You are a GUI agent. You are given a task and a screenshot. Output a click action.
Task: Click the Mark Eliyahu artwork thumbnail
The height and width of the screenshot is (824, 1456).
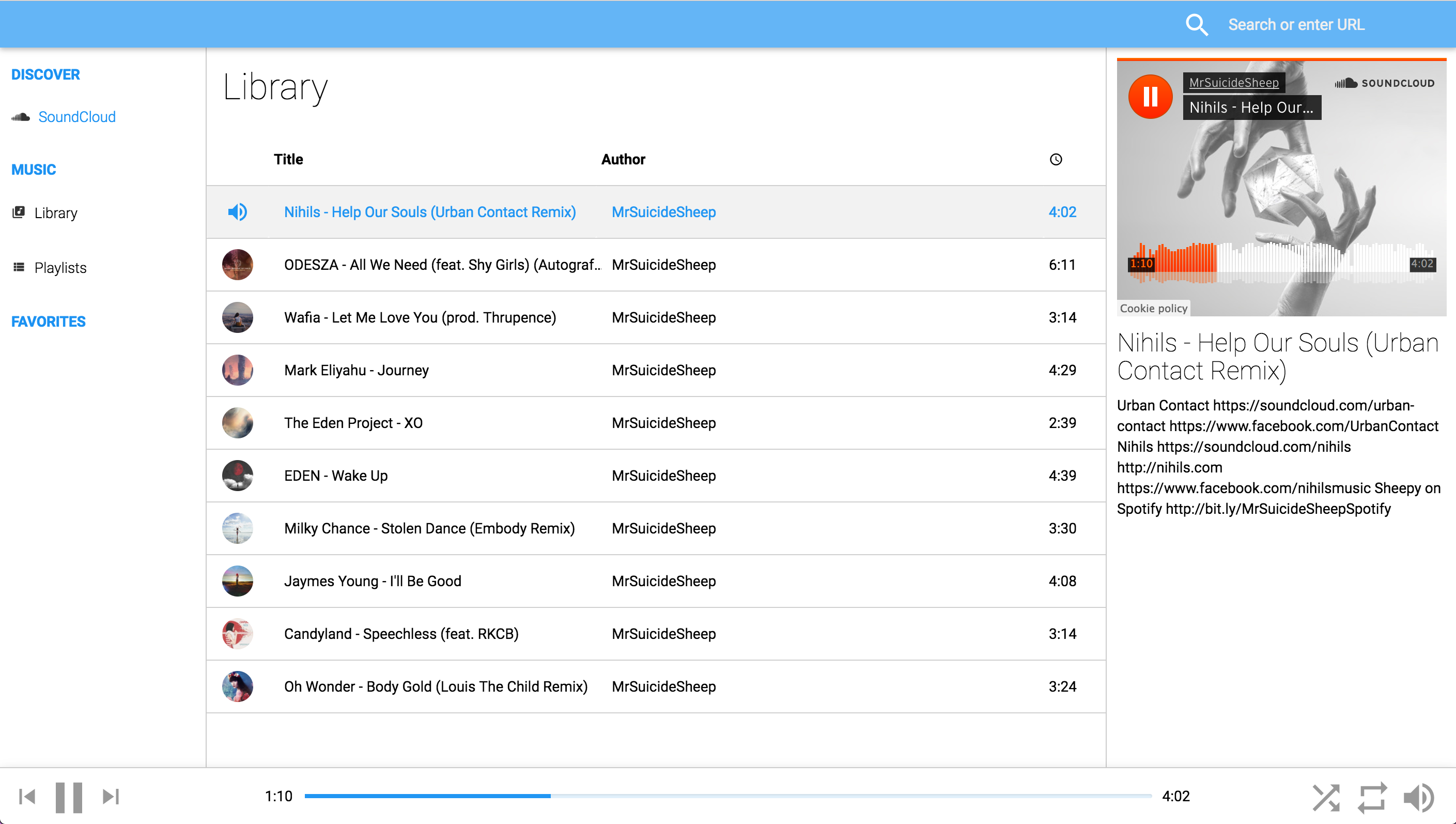pyautogui.click(x=238, y=370)
